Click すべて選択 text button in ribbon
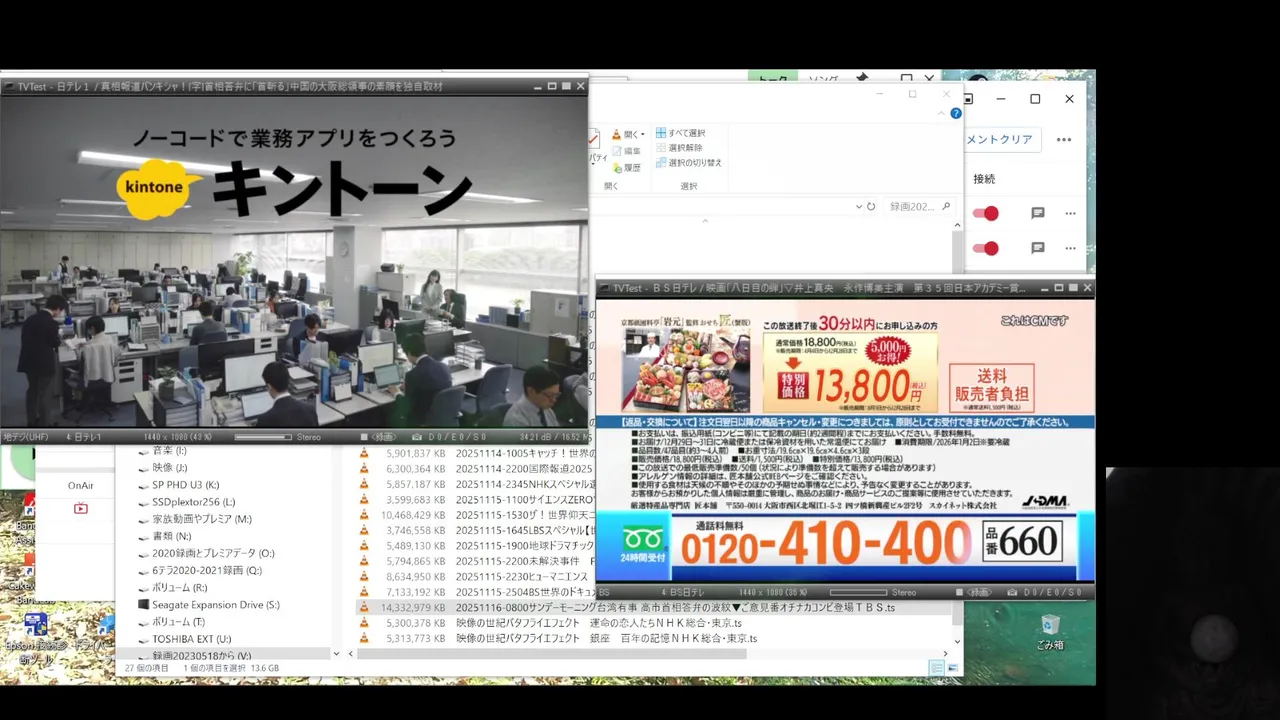Viewport: 1280px width, 720px height. click(687, 133)
